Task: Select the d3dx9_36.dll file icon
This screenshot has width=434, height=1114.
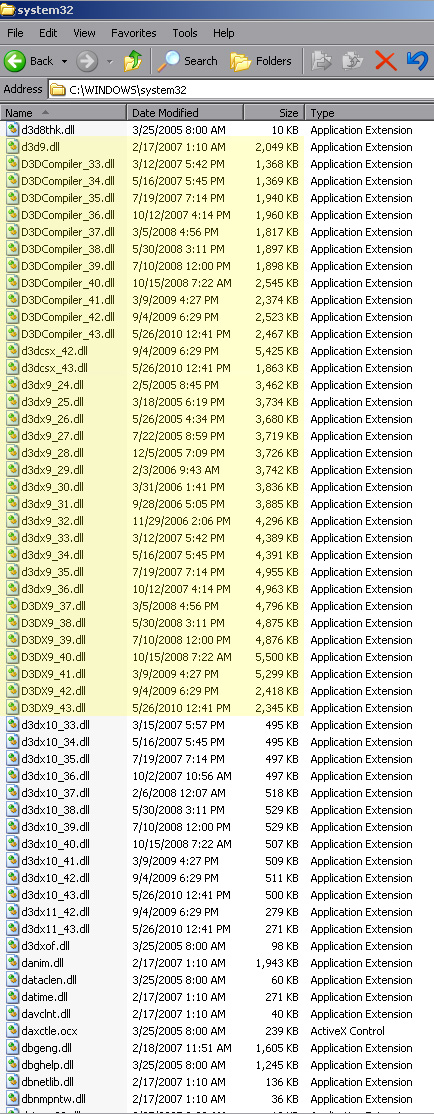Action: pos(12,589)
